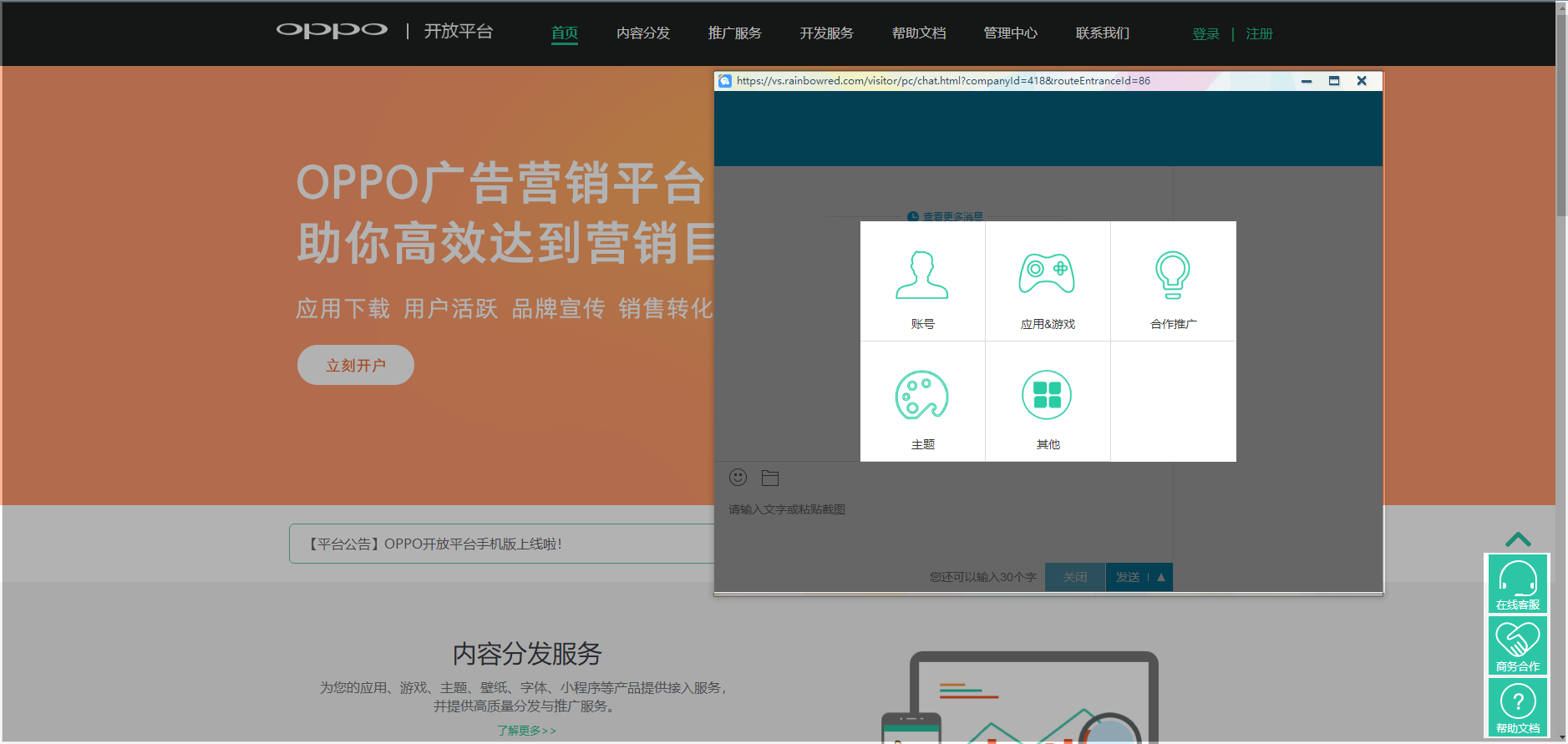Viewport: 1568px width, 744px height.
Task: Pick the 合作推广 lightbulb icon
Action: click(1173, 275)
